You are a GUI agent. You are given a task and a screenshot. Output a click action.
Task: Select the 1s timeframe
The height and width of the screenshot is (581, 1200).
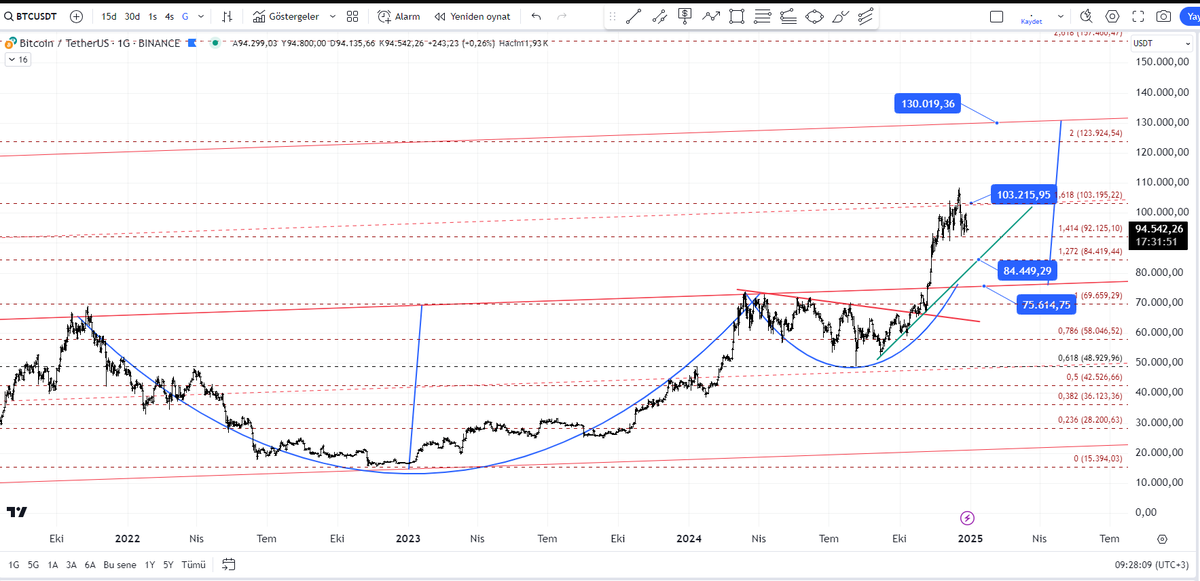tap(152, 17)
